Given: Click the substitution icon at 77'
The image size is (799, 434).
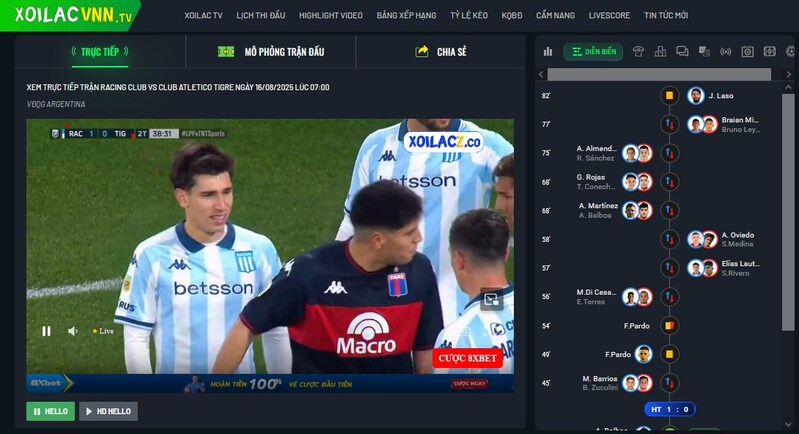Looking at the screenshot, I should 670,124.
